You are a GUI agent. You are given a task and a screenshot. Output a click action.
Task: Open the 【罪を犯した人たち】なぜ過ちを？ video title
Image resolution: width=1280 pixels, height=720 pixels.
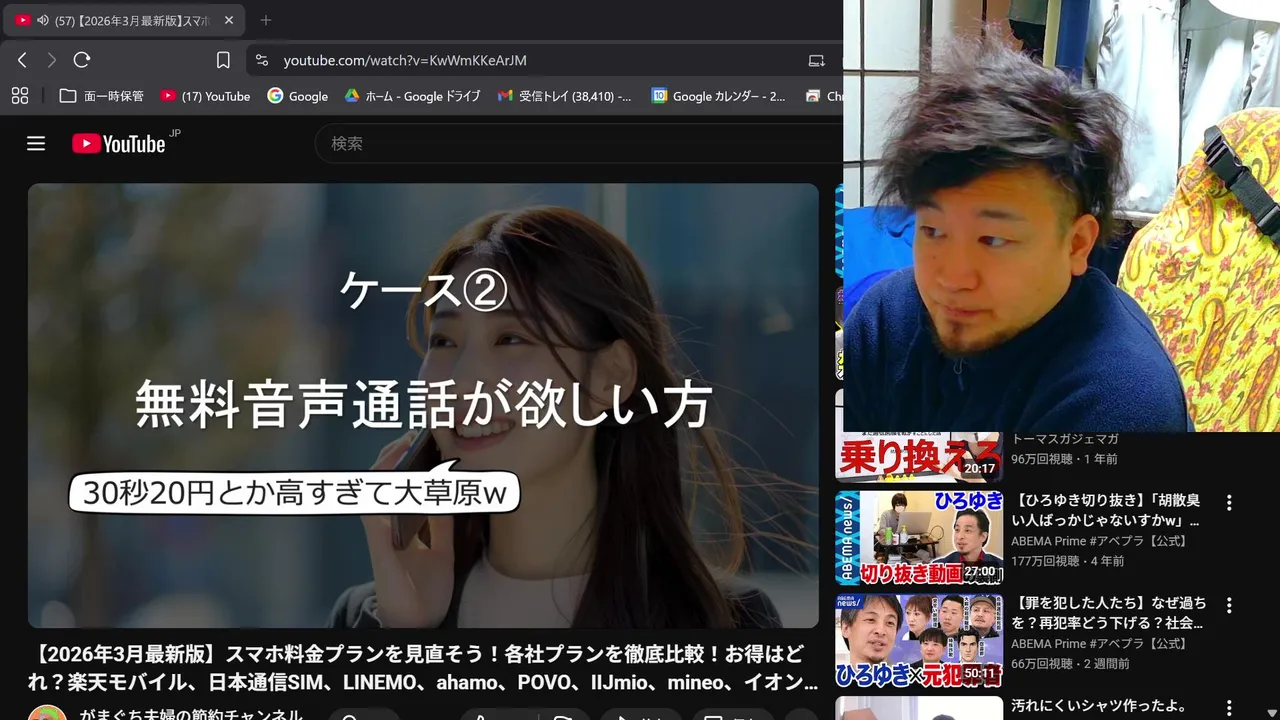[x=1108, y=613]
